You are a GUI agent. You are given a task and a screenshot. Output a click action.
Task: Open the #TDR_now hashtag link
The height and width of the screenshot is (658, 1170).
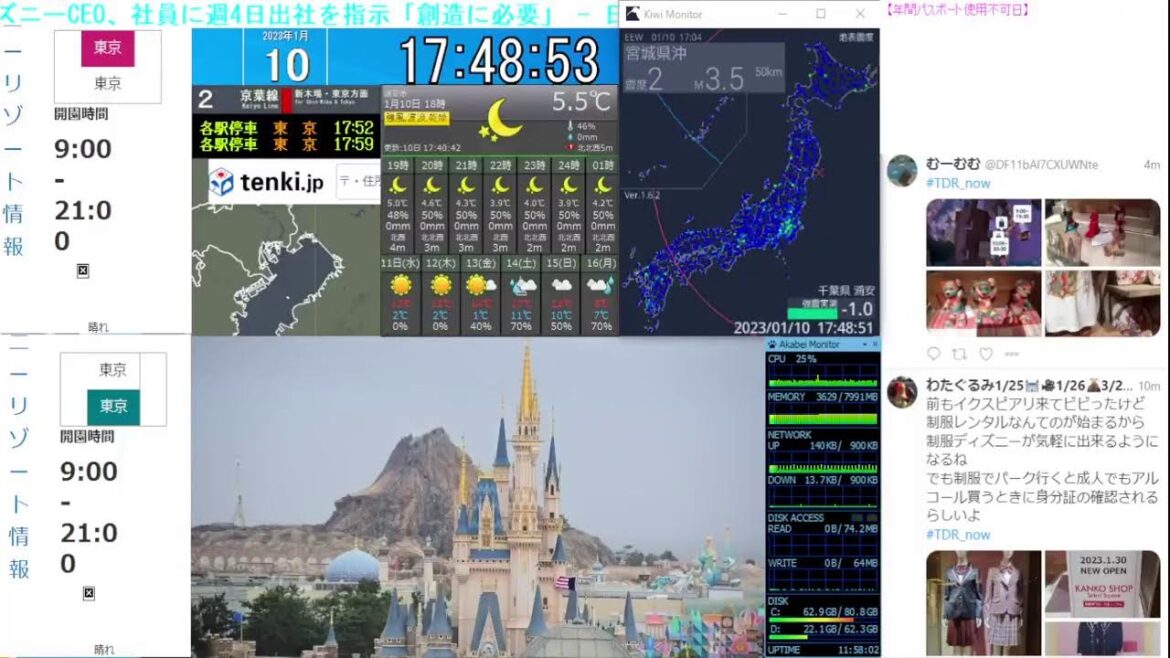959,183
